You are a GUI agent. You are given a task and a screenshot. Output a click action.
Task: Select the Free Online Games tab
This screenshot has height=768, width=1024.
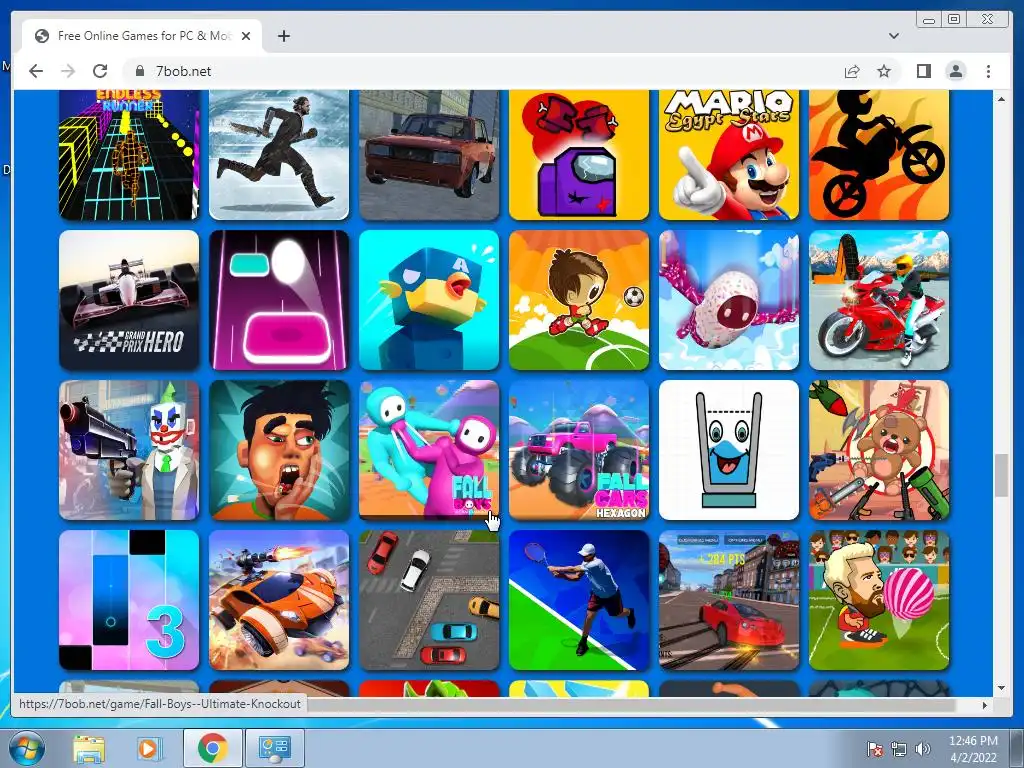point(142,36)
